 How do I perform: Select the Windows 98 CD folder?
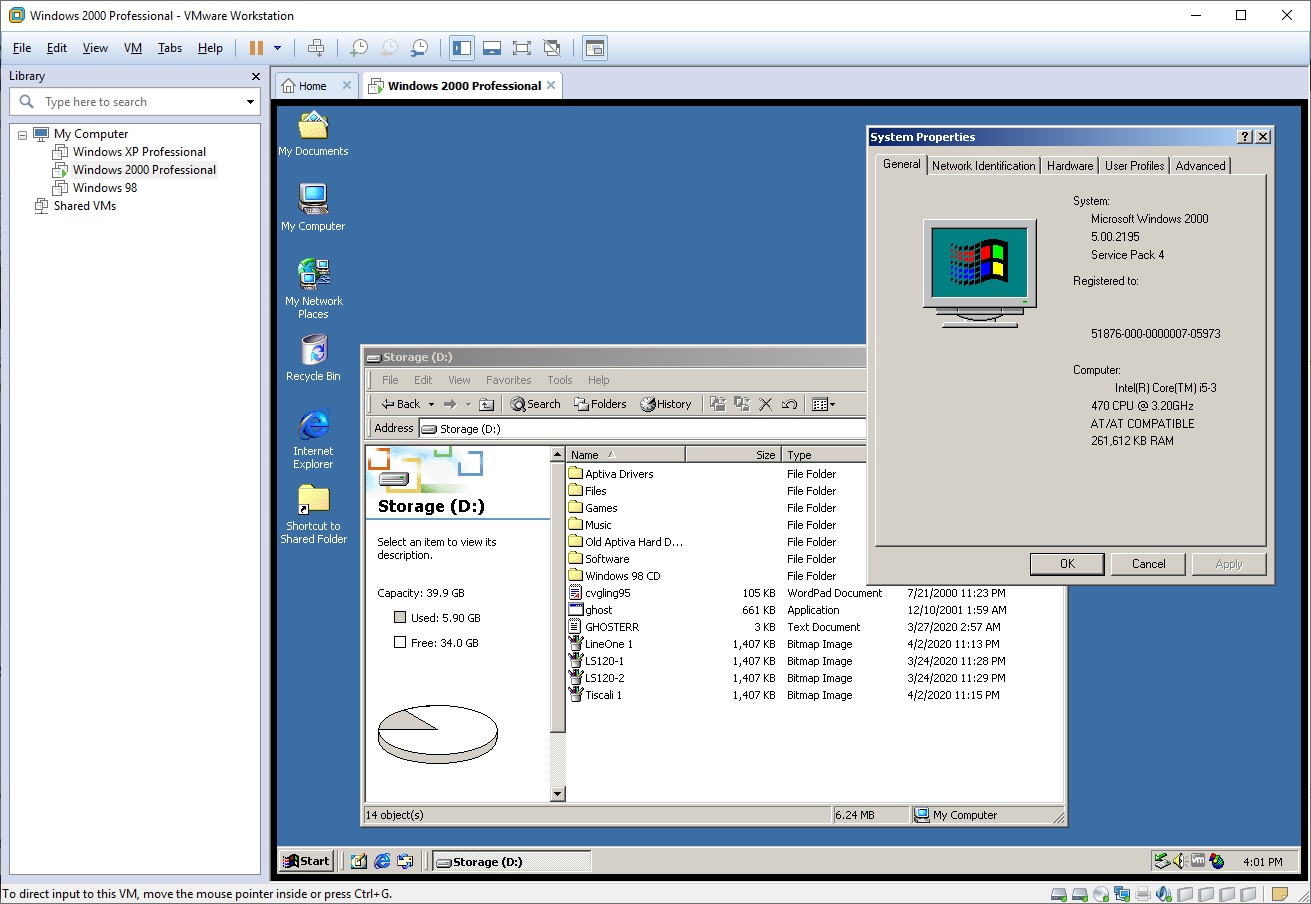point(615,576)
